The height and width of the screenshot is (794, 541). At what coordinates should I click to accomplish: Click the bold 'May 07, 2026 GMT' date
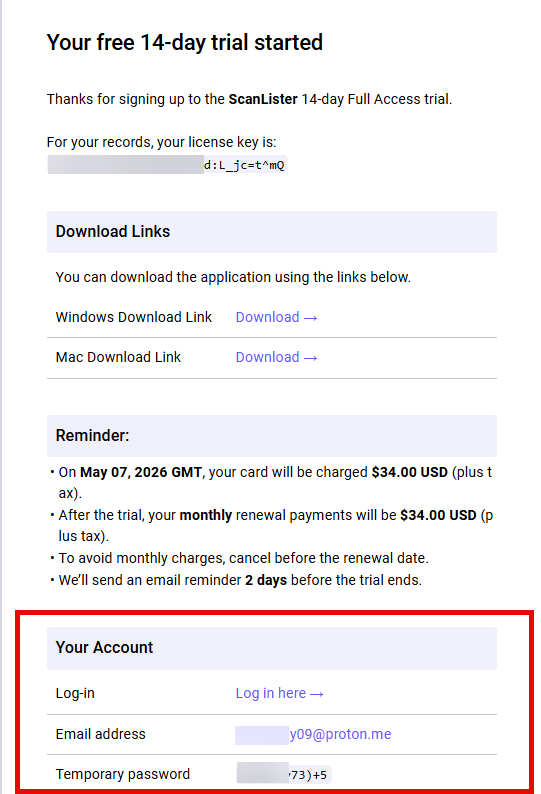141,472
